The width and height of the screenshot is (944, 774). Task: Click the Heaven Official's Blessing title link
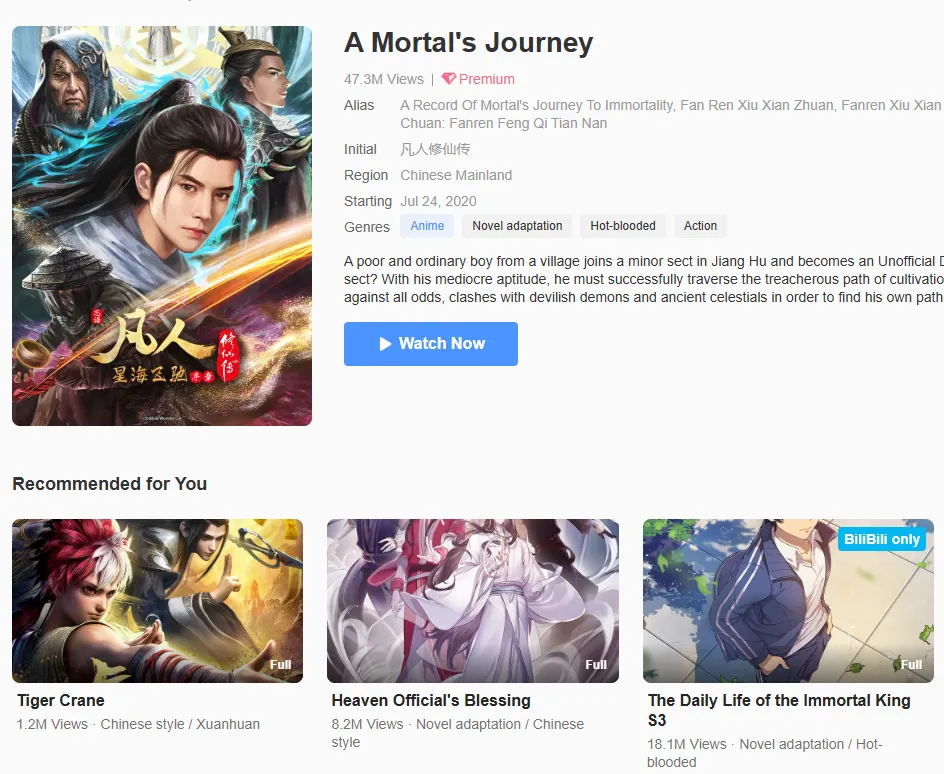[431, 701]
